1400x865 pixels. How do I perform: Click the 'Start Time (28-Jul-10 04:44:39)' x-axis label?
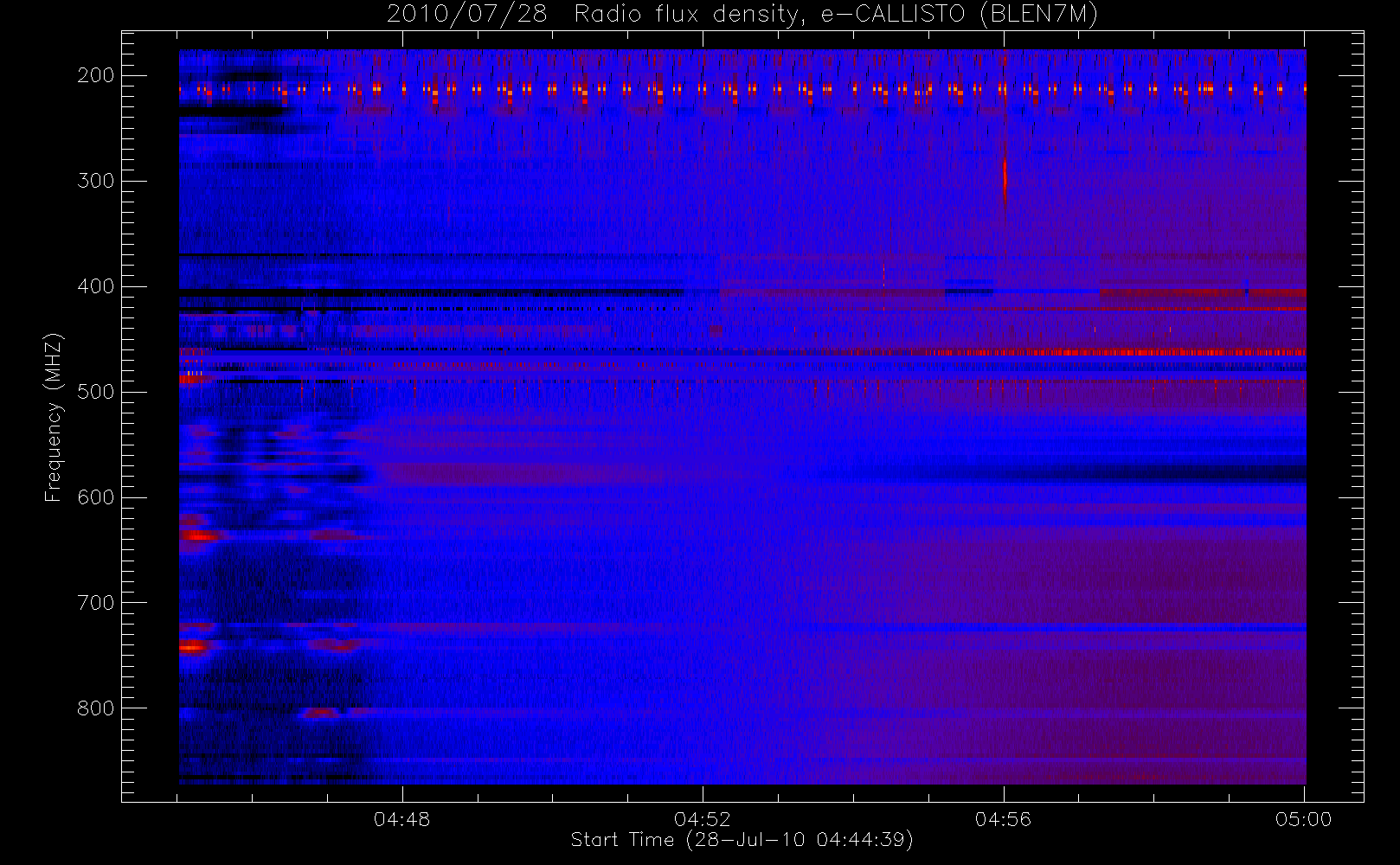point(742,840)
